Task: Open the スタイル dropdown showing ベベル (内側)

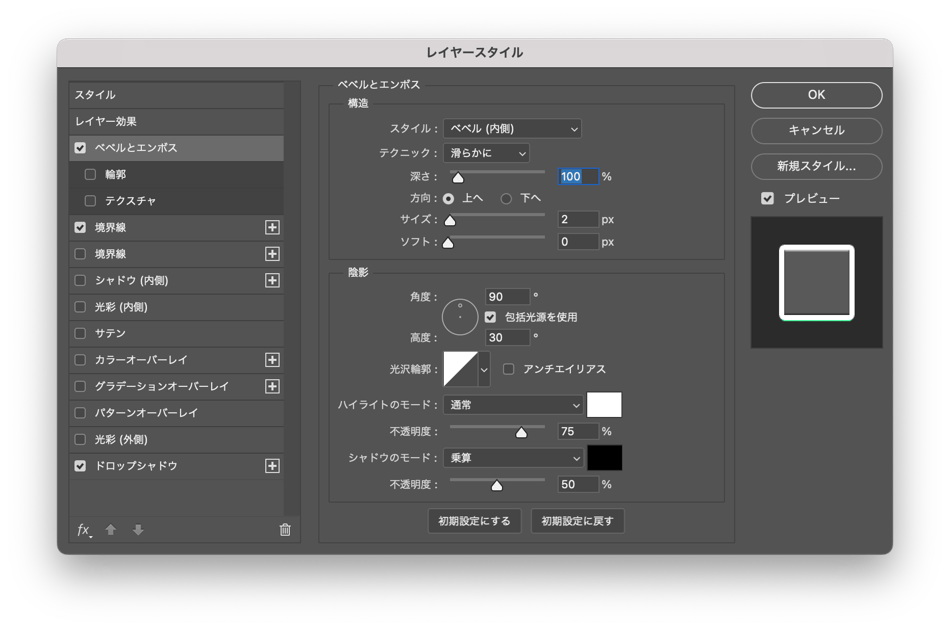Action: [x=512, y=129]
